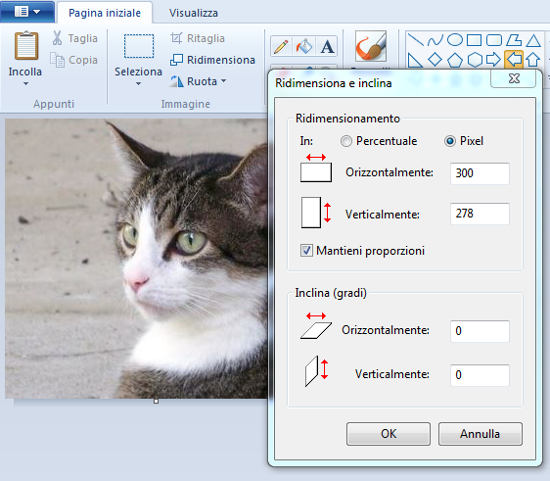The image size is (550, 481).
Task: Click the resize Orizzontalmente field showing 300
Action: (479, 173)
